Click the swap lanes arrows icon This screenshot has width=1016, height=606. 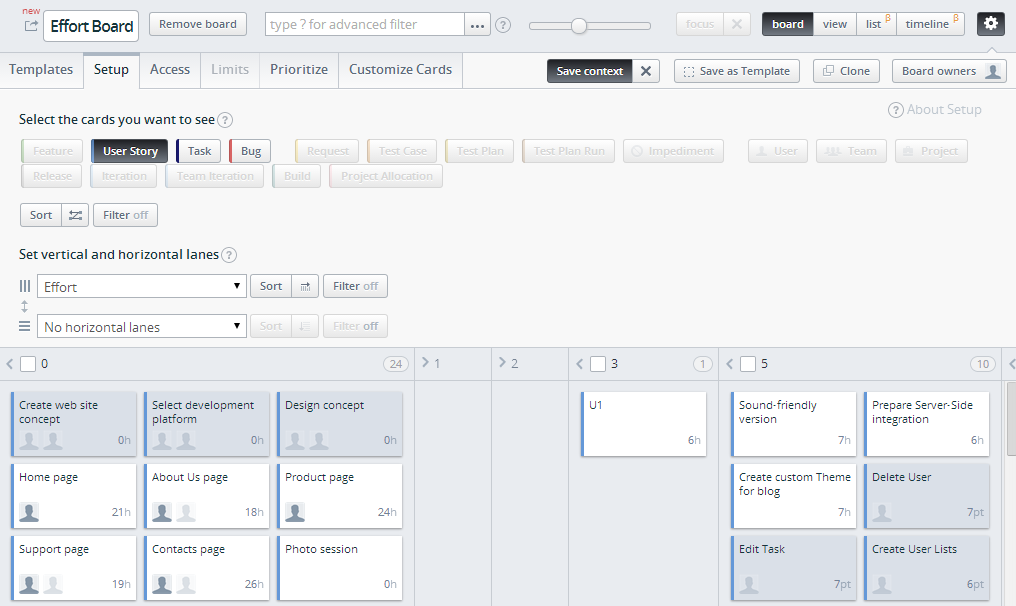25,306
